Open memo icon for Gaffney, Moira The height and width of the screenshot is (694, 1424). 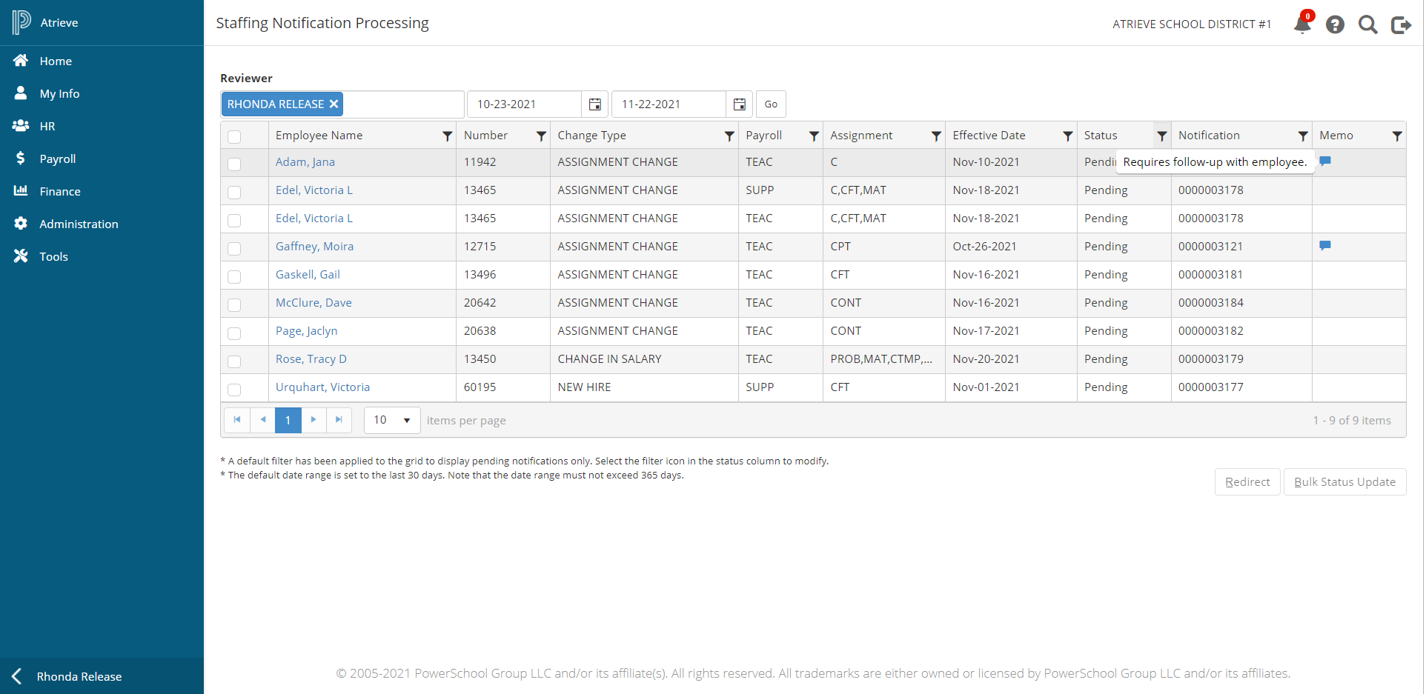[x=1325, y=245]
